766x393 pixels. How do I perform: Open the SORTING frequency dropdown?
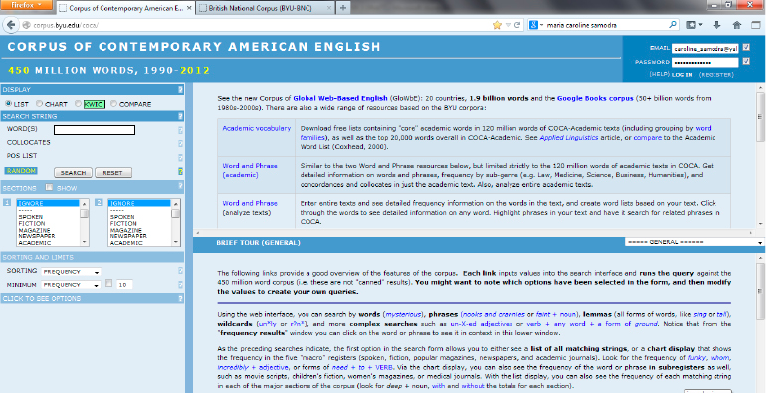pos(71,272)
